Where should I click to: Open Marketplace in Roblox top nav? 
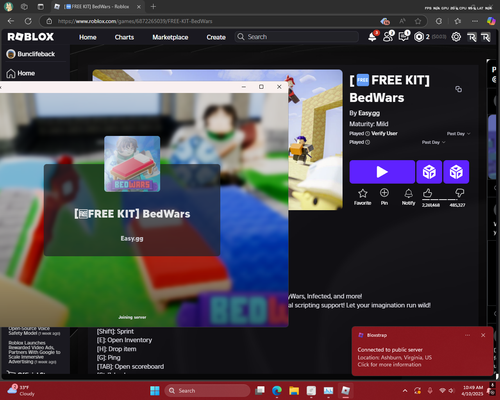(170, 37)
